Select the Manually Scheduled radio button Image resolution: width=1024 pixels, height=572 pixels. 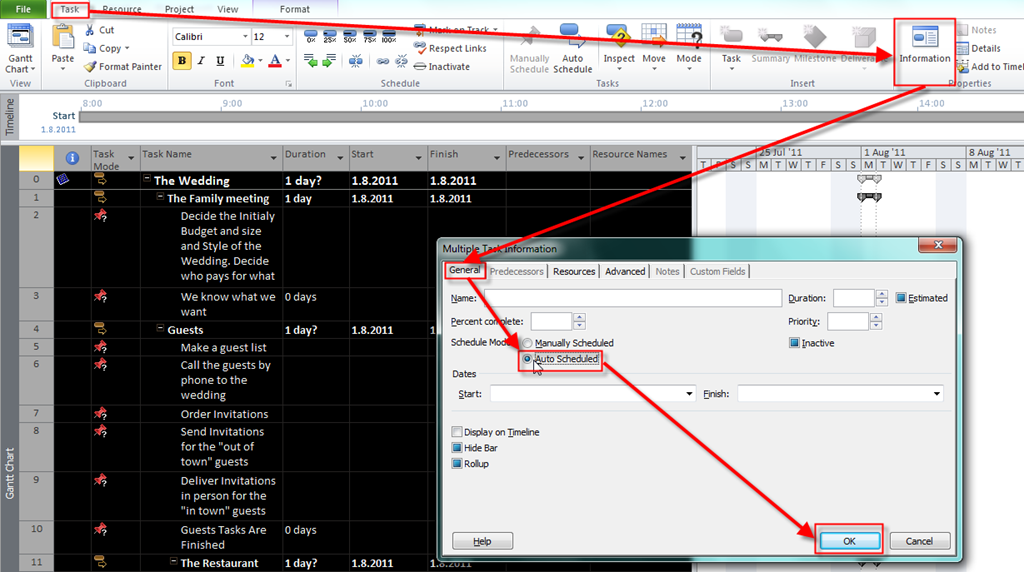click(527, 343)
